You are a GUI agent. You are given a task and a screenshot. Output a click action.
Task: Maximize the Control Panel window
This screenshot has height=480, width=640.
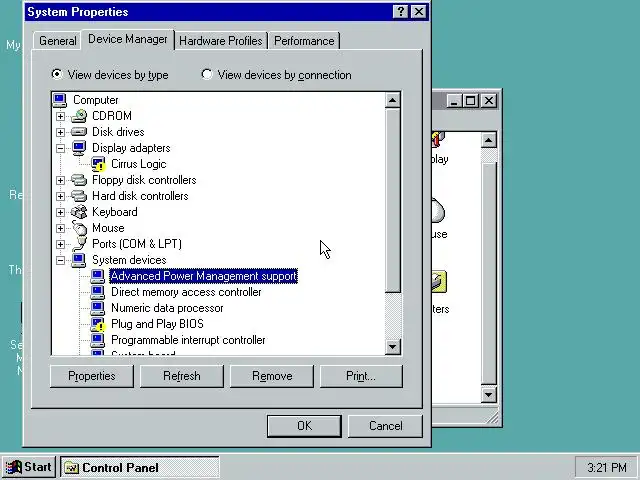coord(470,100)
